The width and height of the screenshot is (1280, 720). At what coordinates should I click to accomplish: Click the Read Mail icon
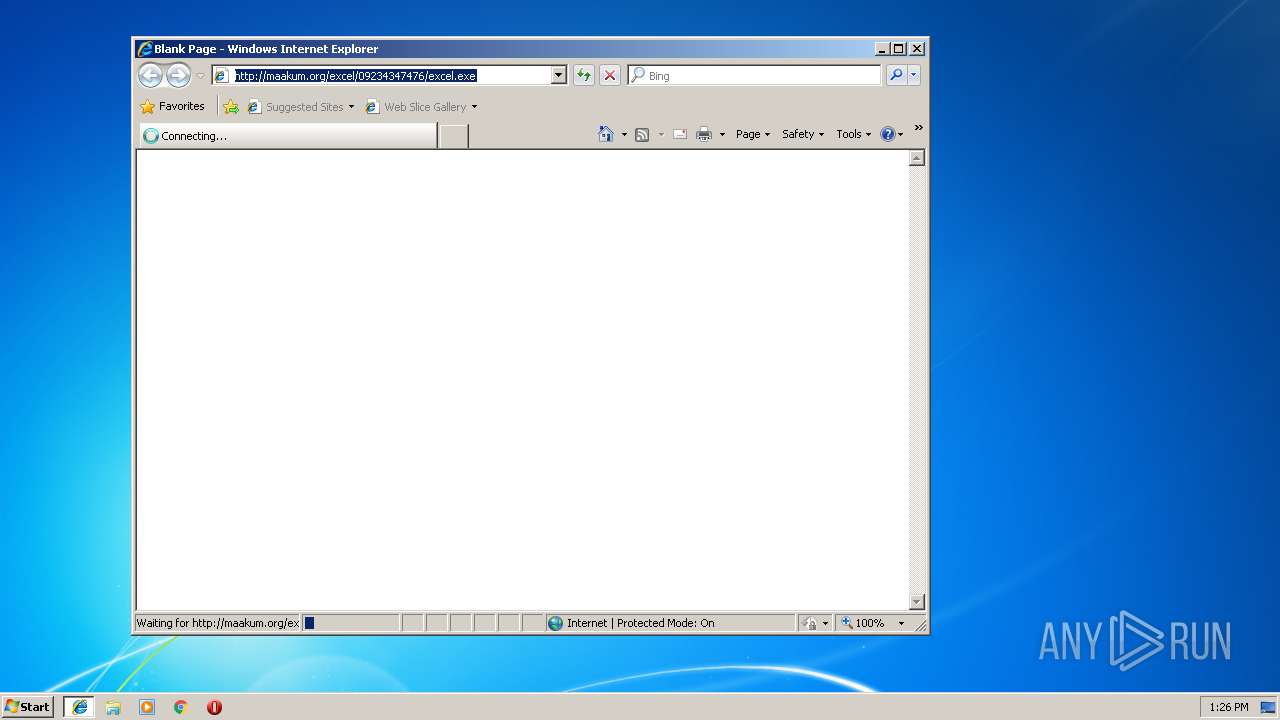click(x=680, y=134)
